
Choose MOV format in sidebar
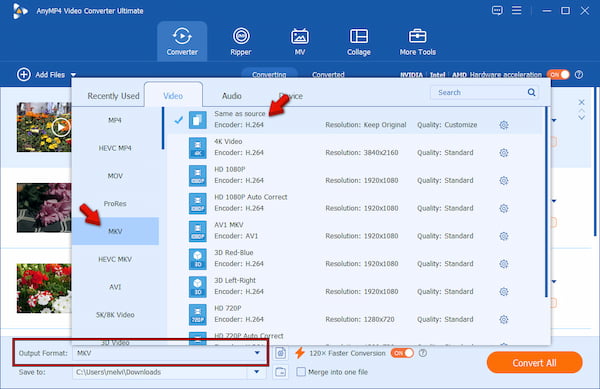click(115, 176)
